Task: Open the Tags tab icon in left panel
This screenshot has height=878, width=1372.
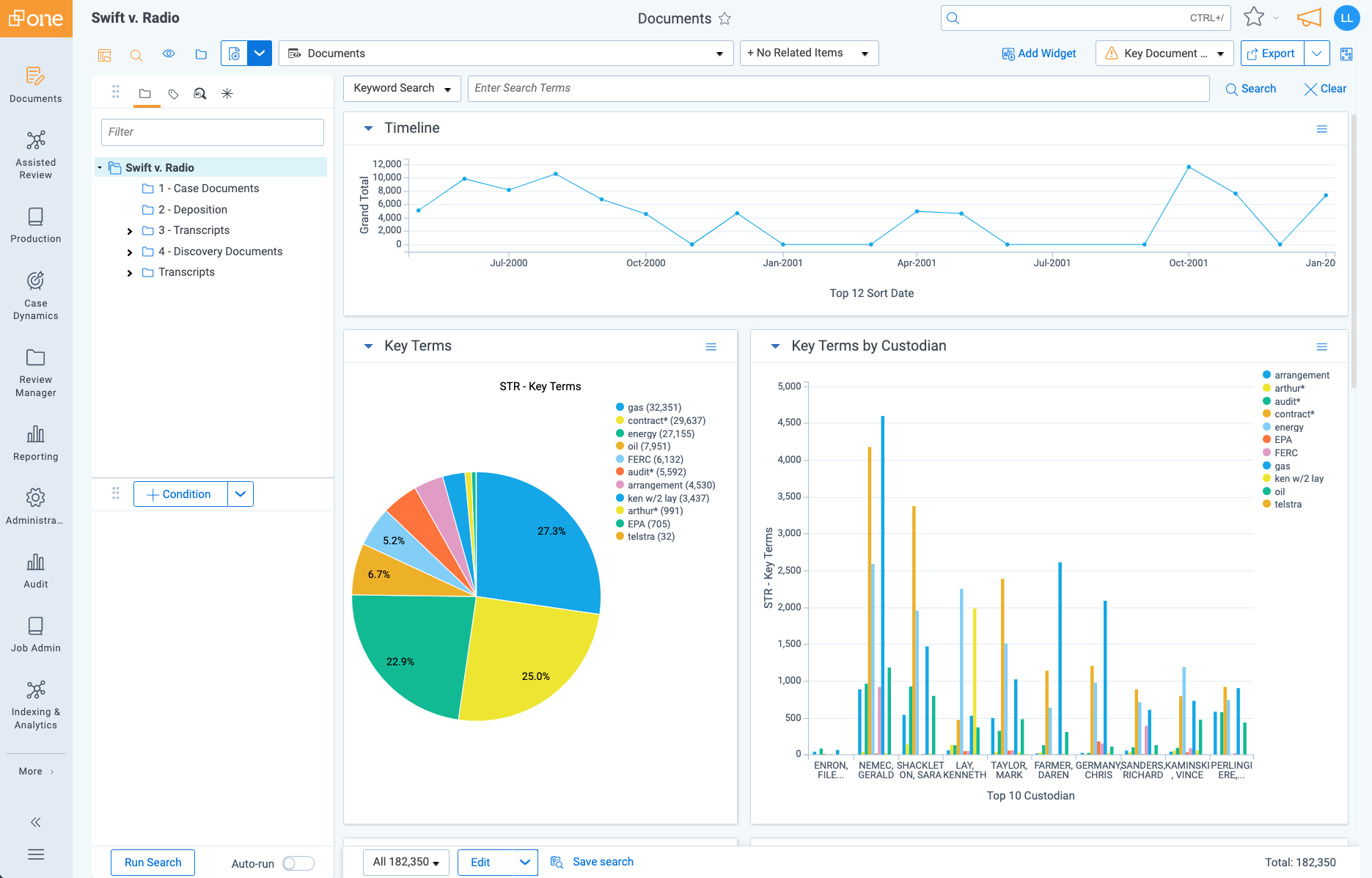Action: point(172,93)
